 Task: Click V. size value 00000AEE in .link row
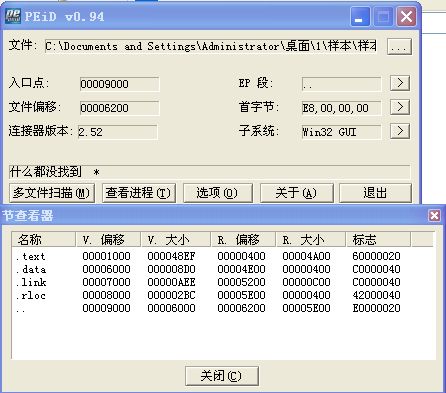[x=171, y=282]
